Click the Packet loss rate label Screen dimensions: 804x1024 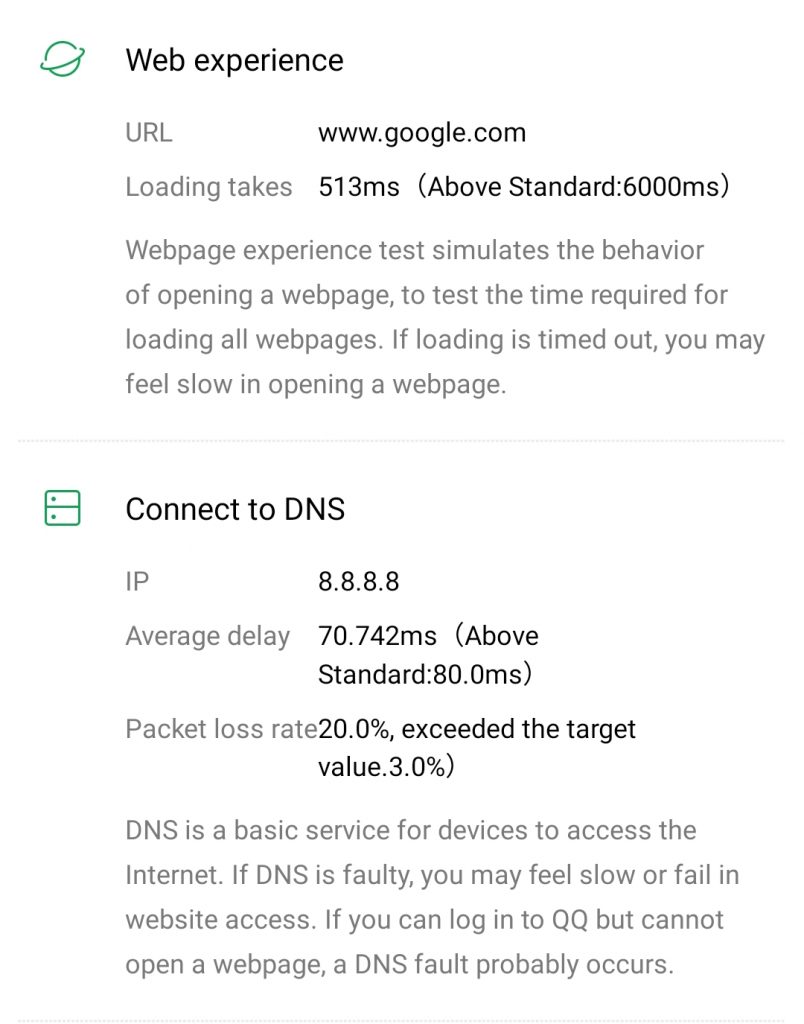point(221,729)
